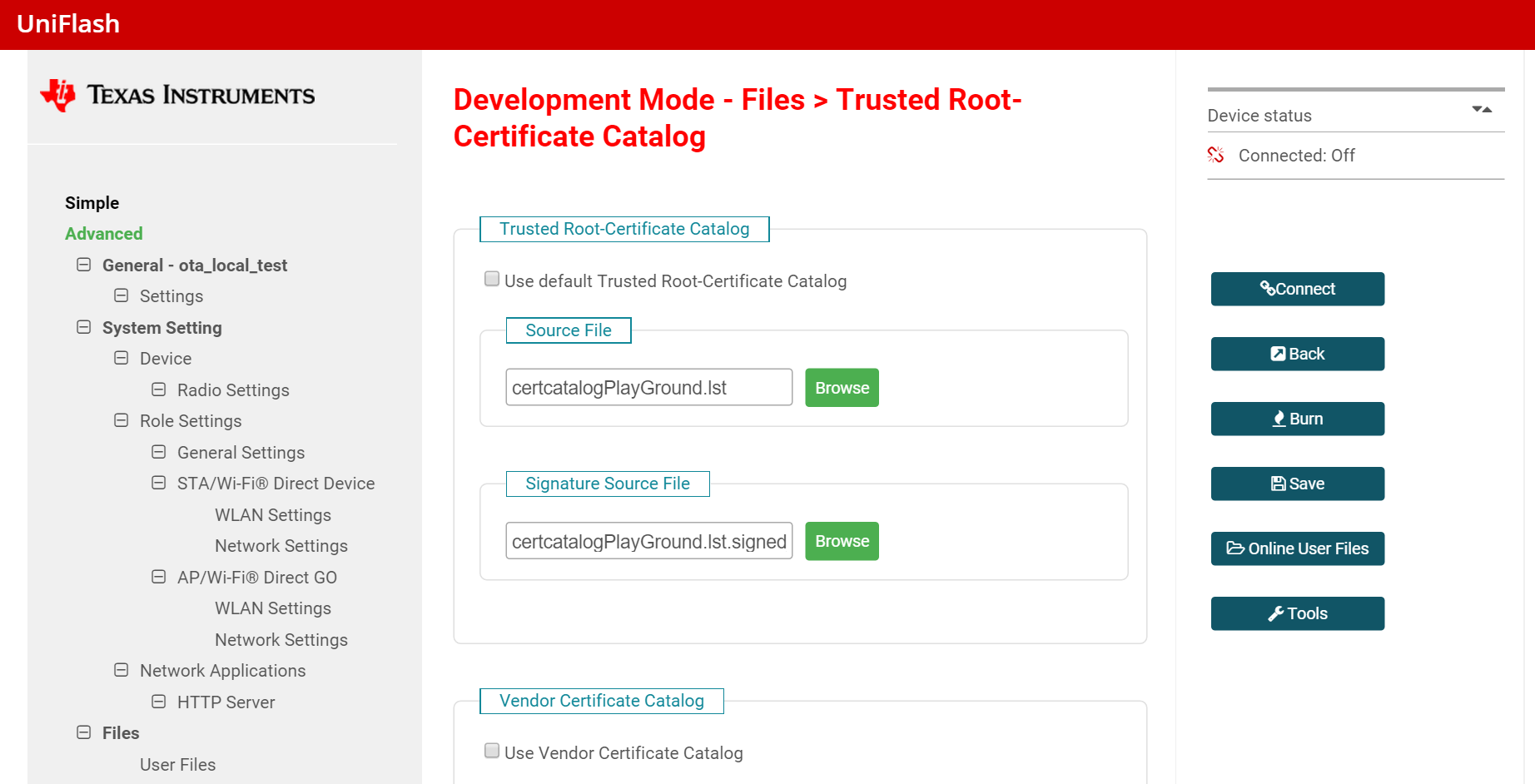1535x784 pixels.
Task: Click the flame icon on Burn button
Action: coord(1279,419)
